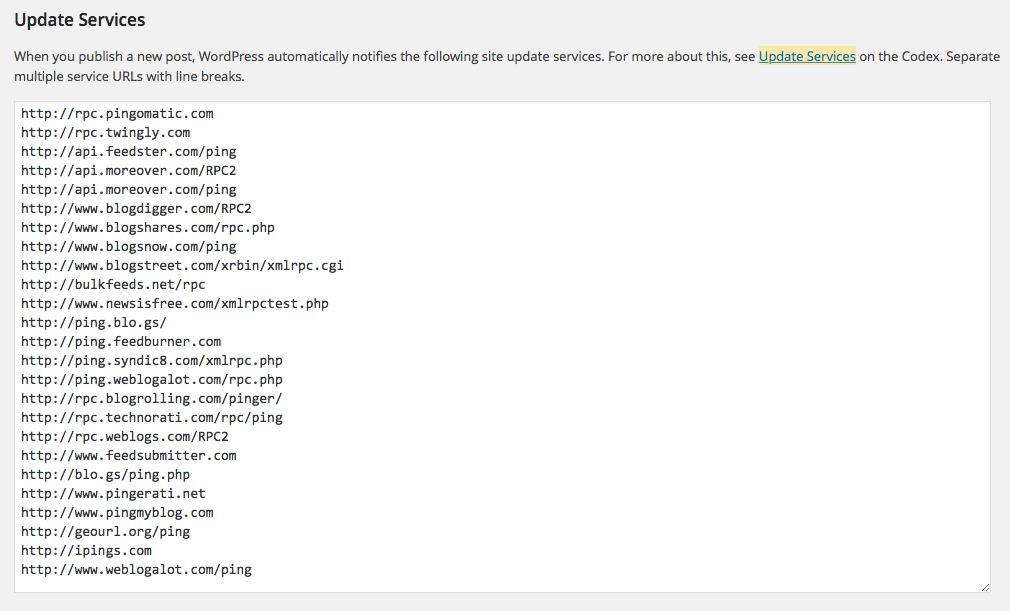Screen dimensions: 1010x611
Task: Open the Update Services Codex link
Action: point(807,57)
